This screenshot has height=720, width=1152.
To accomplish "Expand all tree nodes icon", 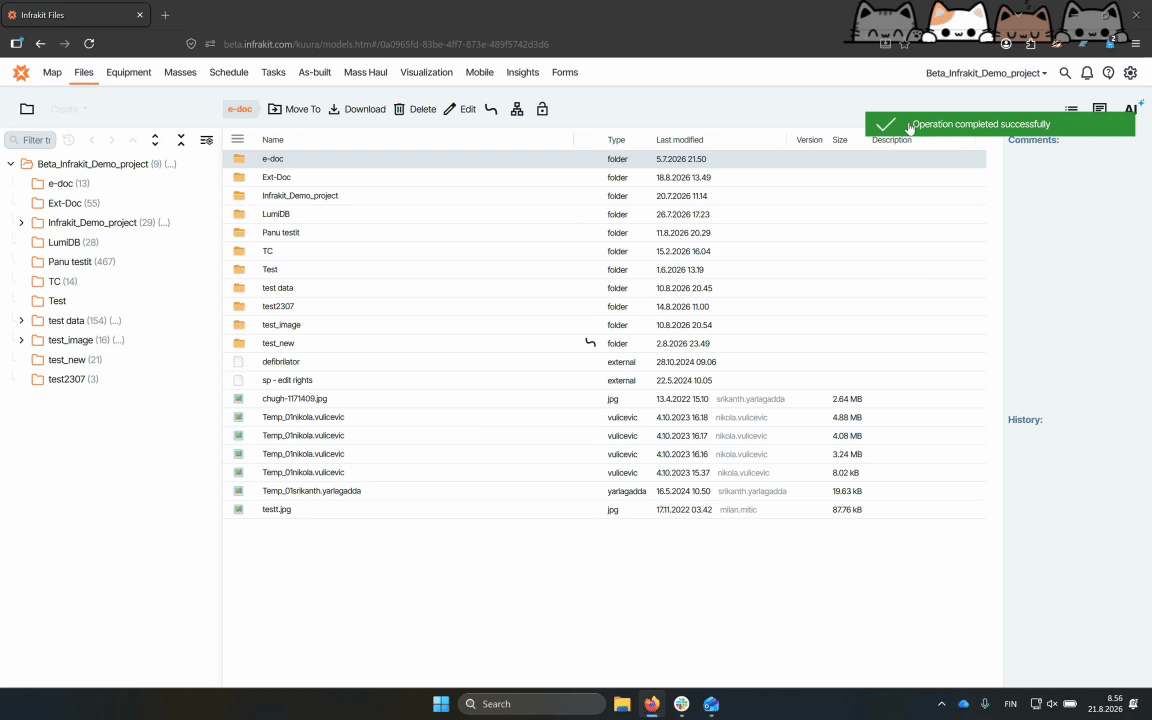I will pos(155,140).
